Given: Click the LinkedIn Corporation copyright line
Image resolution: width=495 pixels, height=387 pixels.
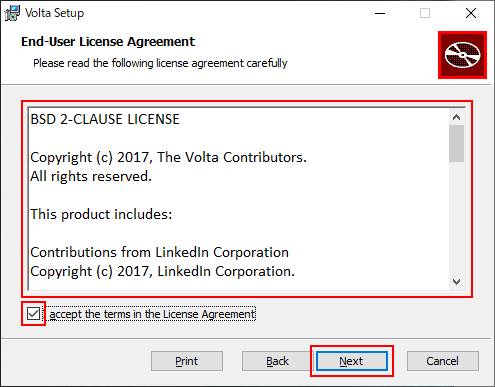Looking at the screenshot, I should (163, 271).
